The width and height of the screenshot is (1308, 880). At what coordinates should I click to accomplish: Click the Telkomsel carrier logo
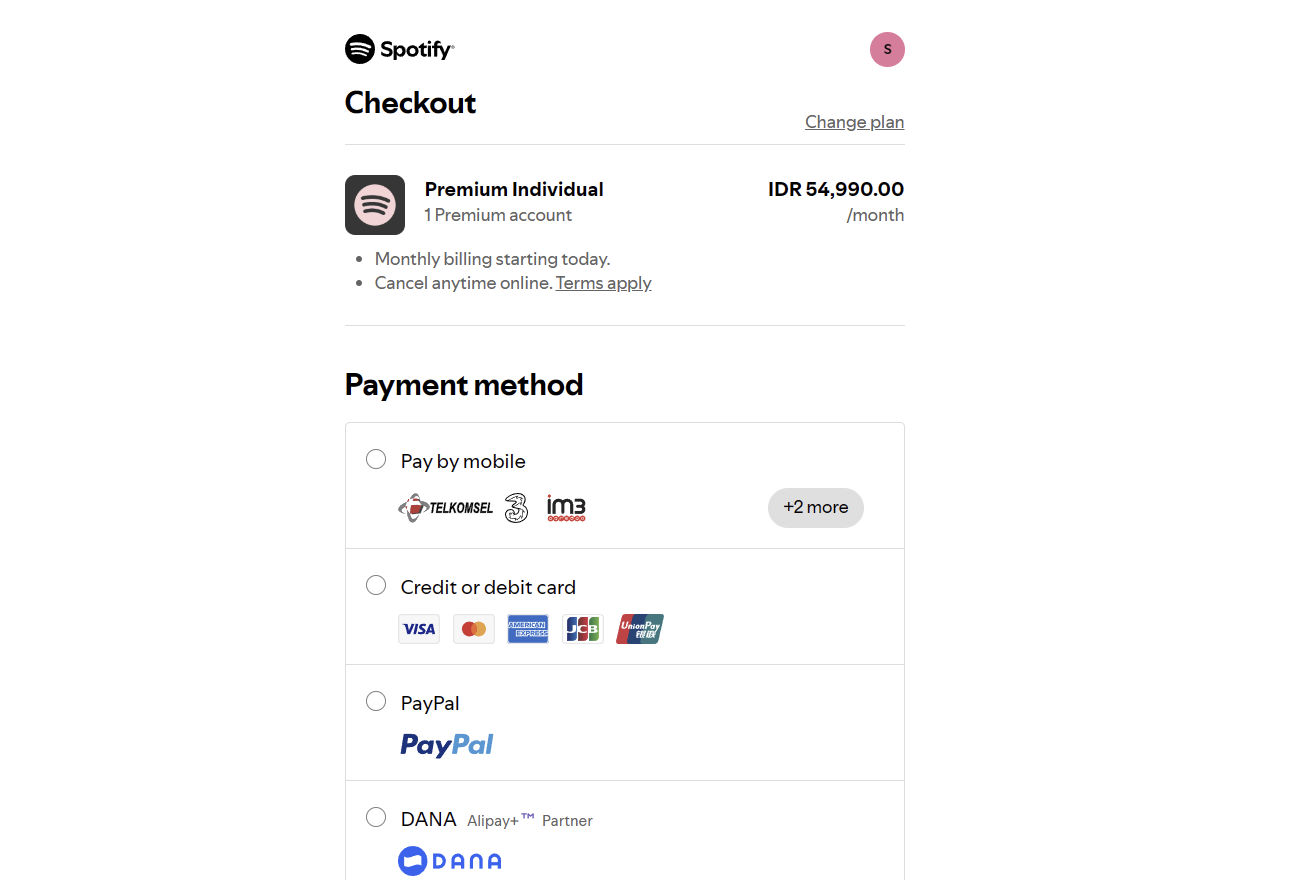pos(446,508)
